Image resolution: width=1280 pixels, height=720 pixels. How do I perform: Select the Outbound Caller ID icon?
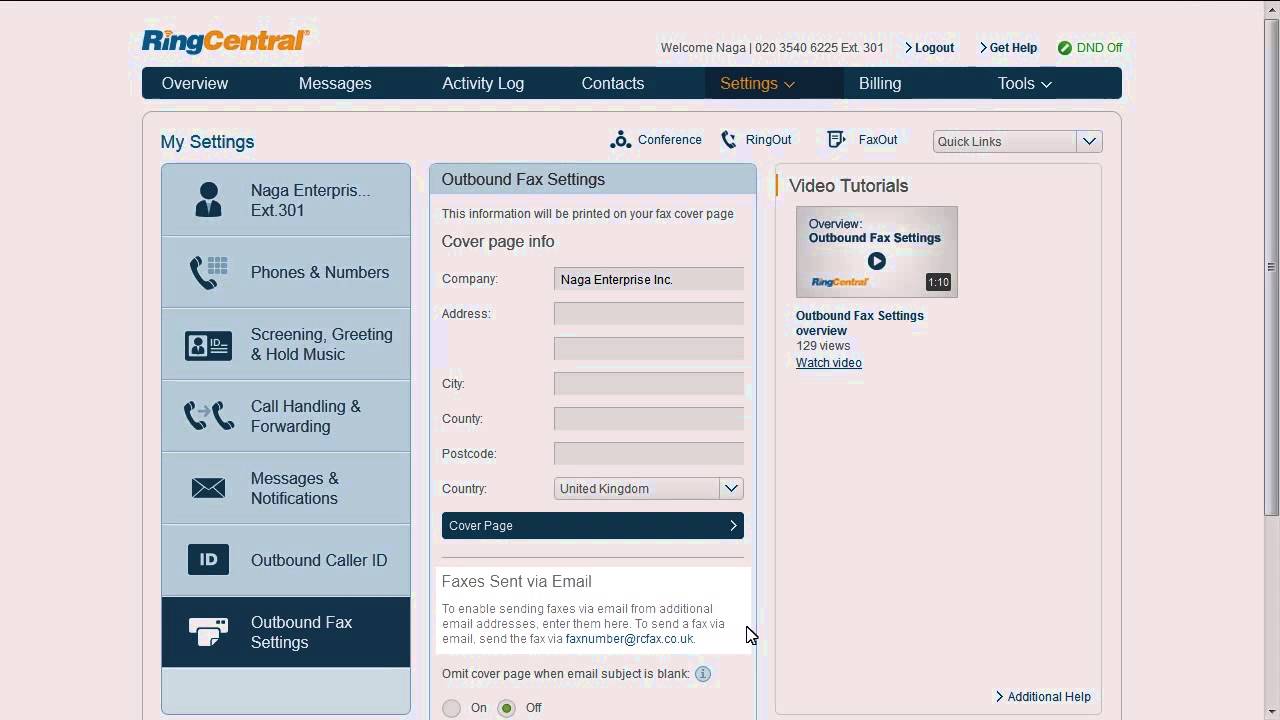click(208, 560)
